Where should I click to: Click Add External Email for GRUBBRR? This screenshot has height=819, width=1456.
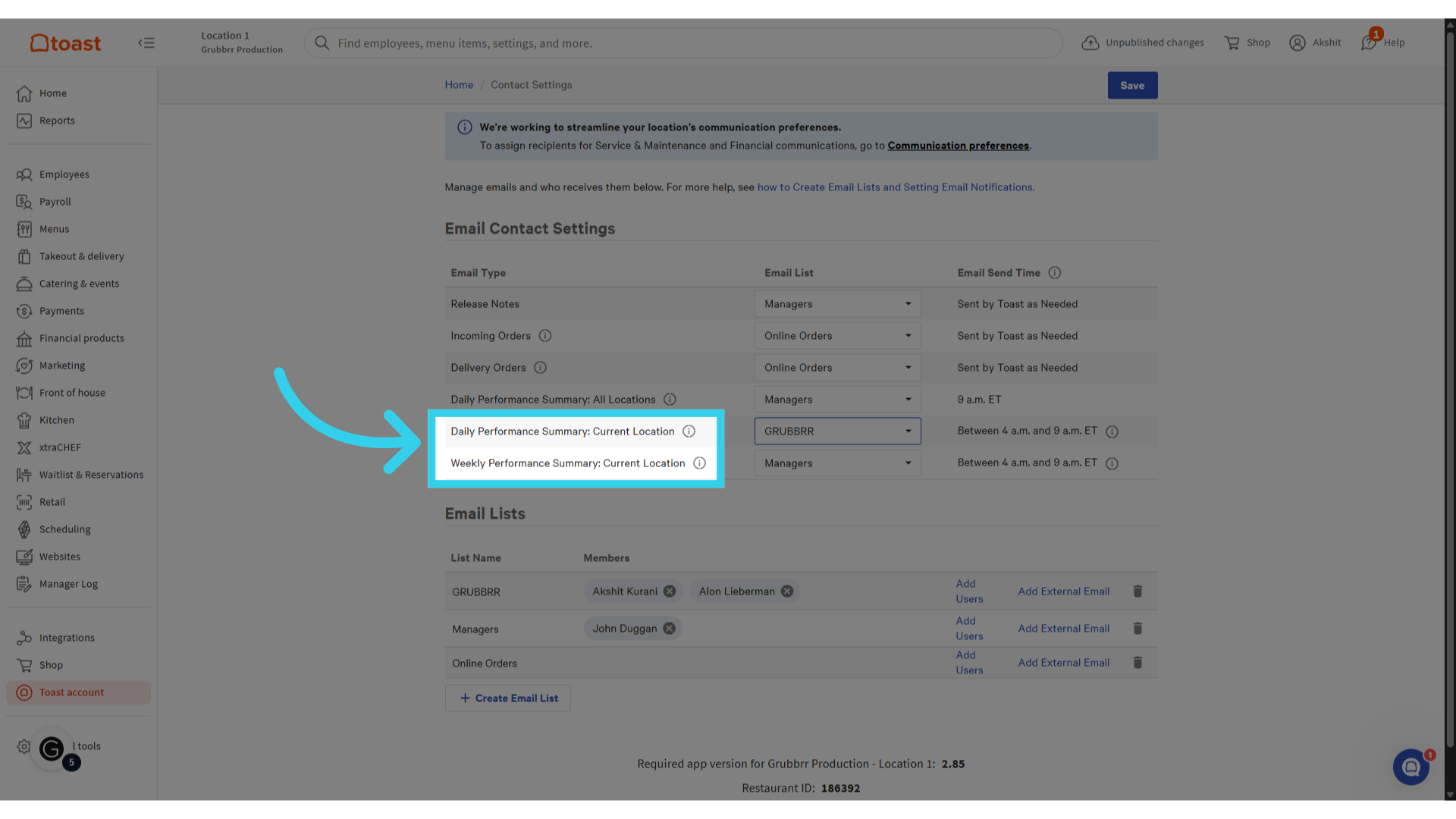coord(1063,591)
